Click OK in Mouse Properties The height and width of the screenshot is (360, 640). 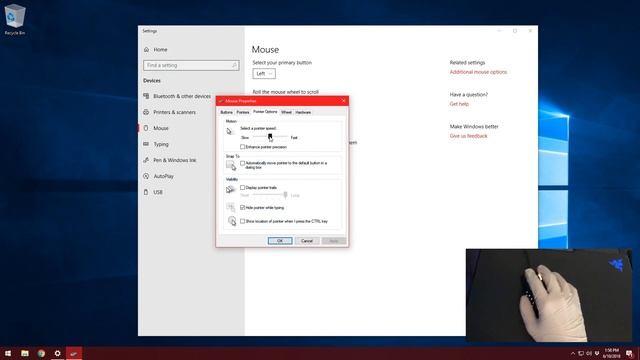pyautogui.click(x=280, y=241)
